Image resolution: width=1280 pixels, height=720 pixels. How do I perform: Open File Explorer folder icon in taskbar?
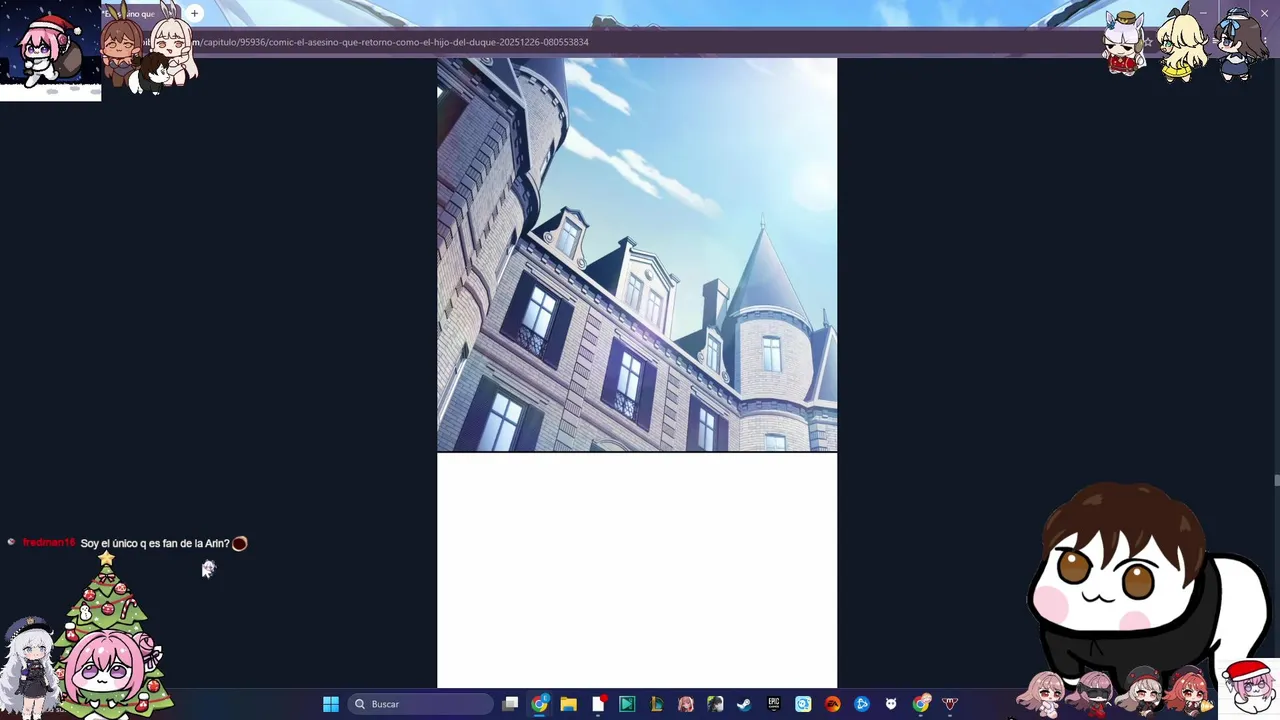coord(568,704)
